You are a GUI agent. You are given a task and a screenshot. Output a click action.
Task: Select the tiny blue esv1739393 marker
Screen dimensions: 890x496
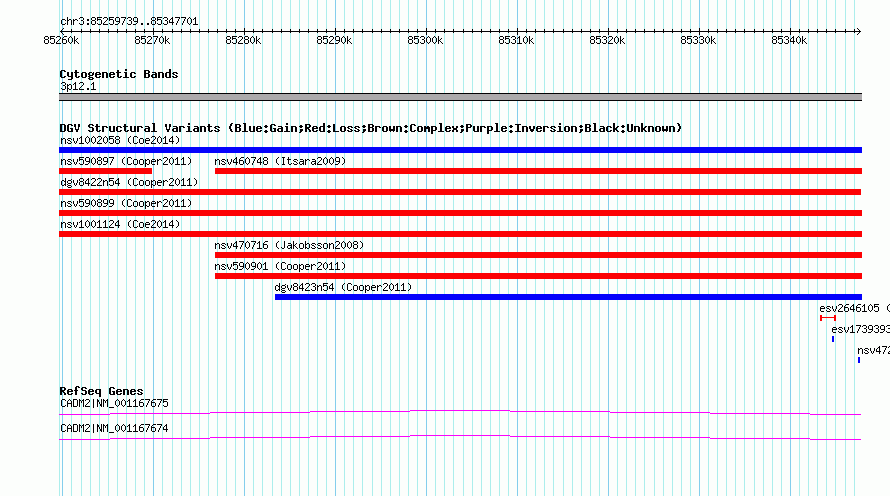tap(833, 339)
